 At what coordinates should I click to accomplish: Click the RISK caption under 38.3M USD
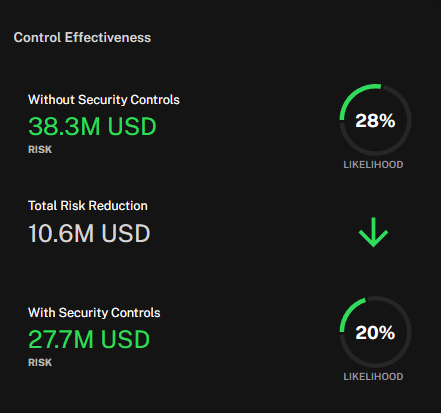pyautogui.click(x=40, y=149)
